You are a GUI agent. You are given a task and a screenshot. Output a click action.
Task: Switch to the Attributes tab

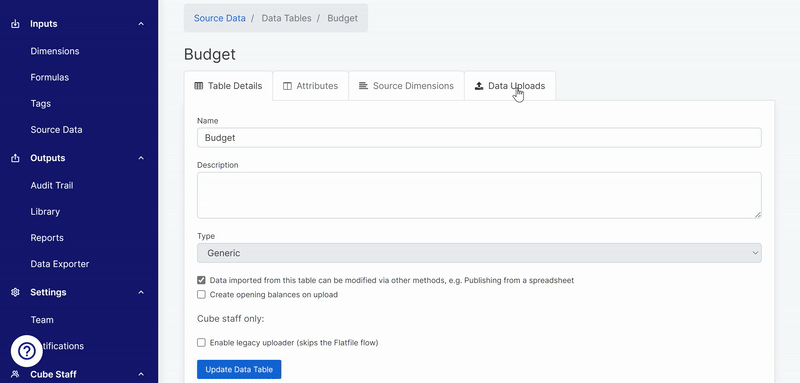[310, 86]
